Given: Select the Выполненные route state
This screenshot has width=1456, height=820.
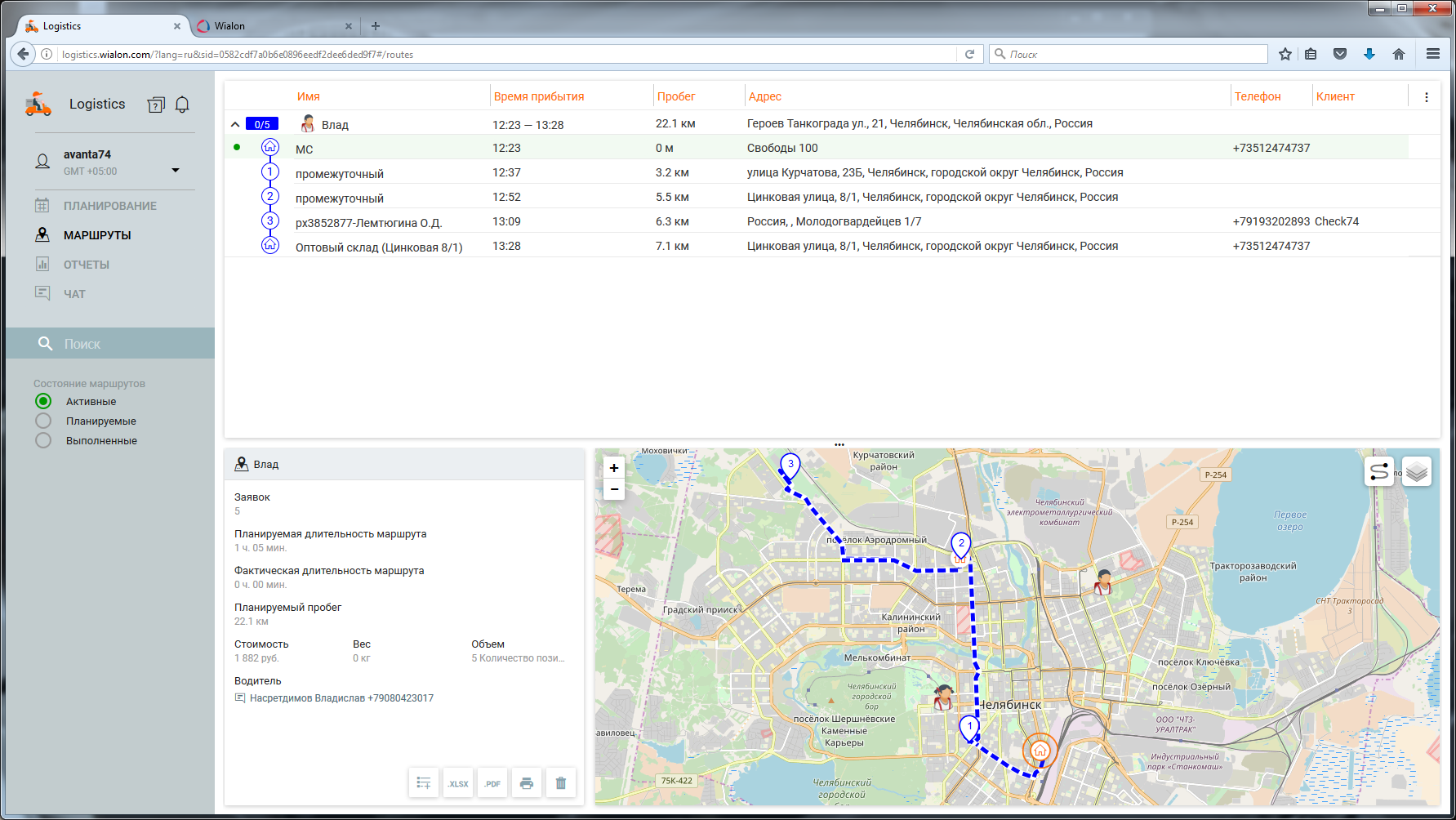Looking at the screenshot, I should pos(43,440).
